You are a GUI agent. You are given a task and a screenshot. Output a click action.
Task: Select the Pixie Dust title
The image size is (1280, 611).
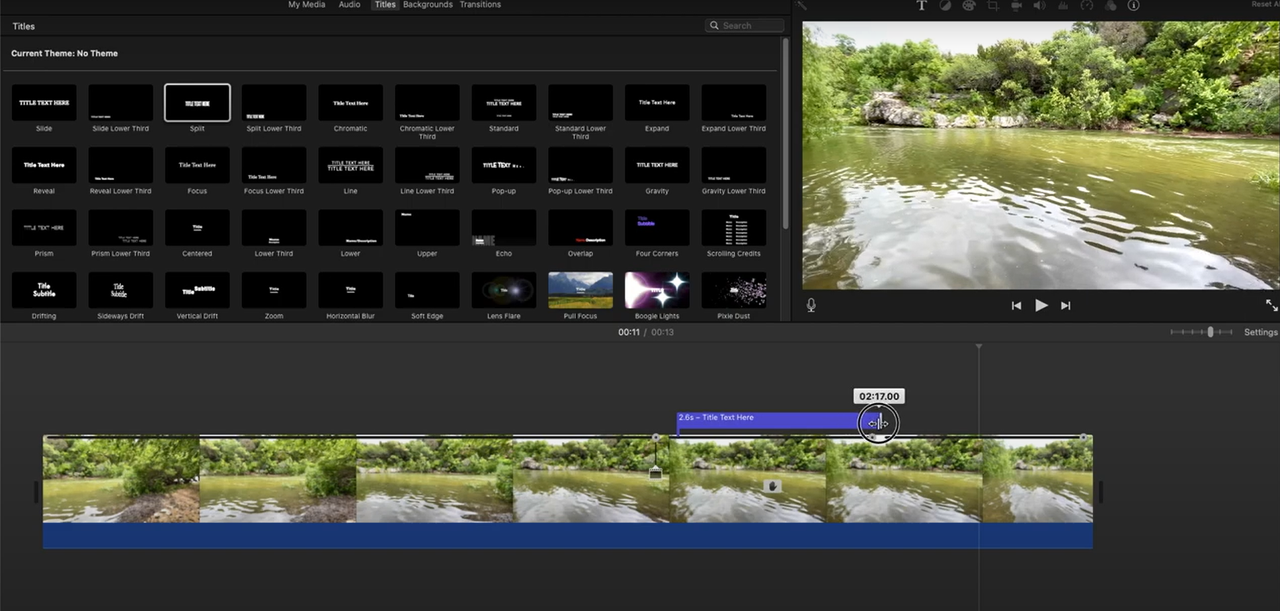coord(734,290)
